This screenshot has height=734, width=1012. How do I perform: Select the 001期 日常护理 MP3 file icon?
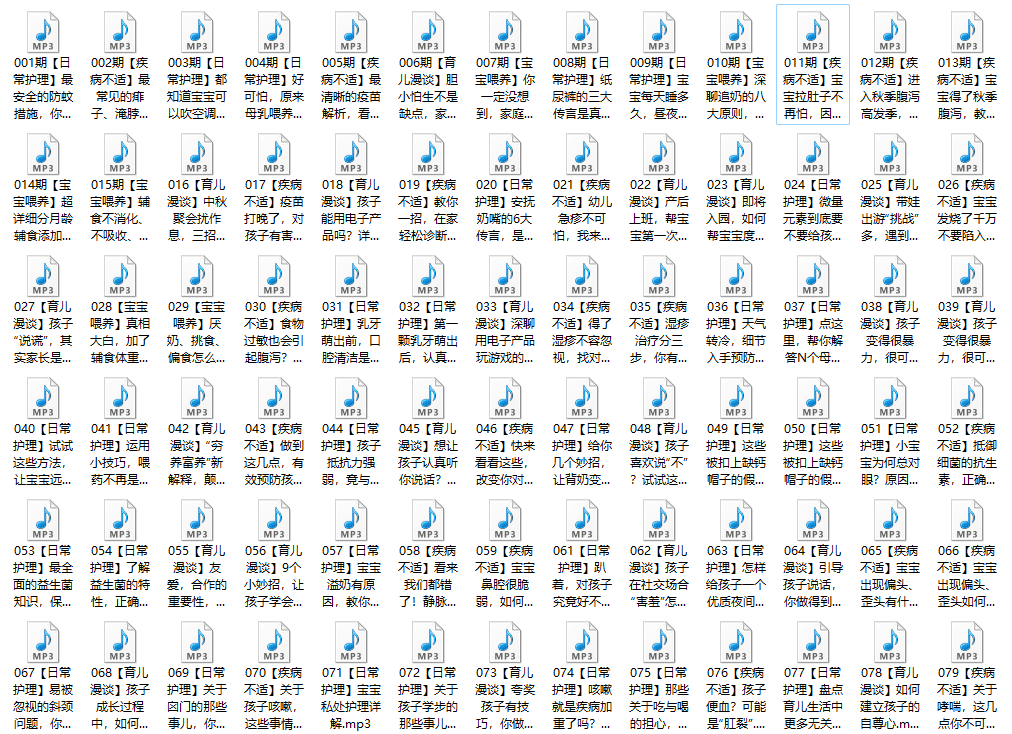43,32
